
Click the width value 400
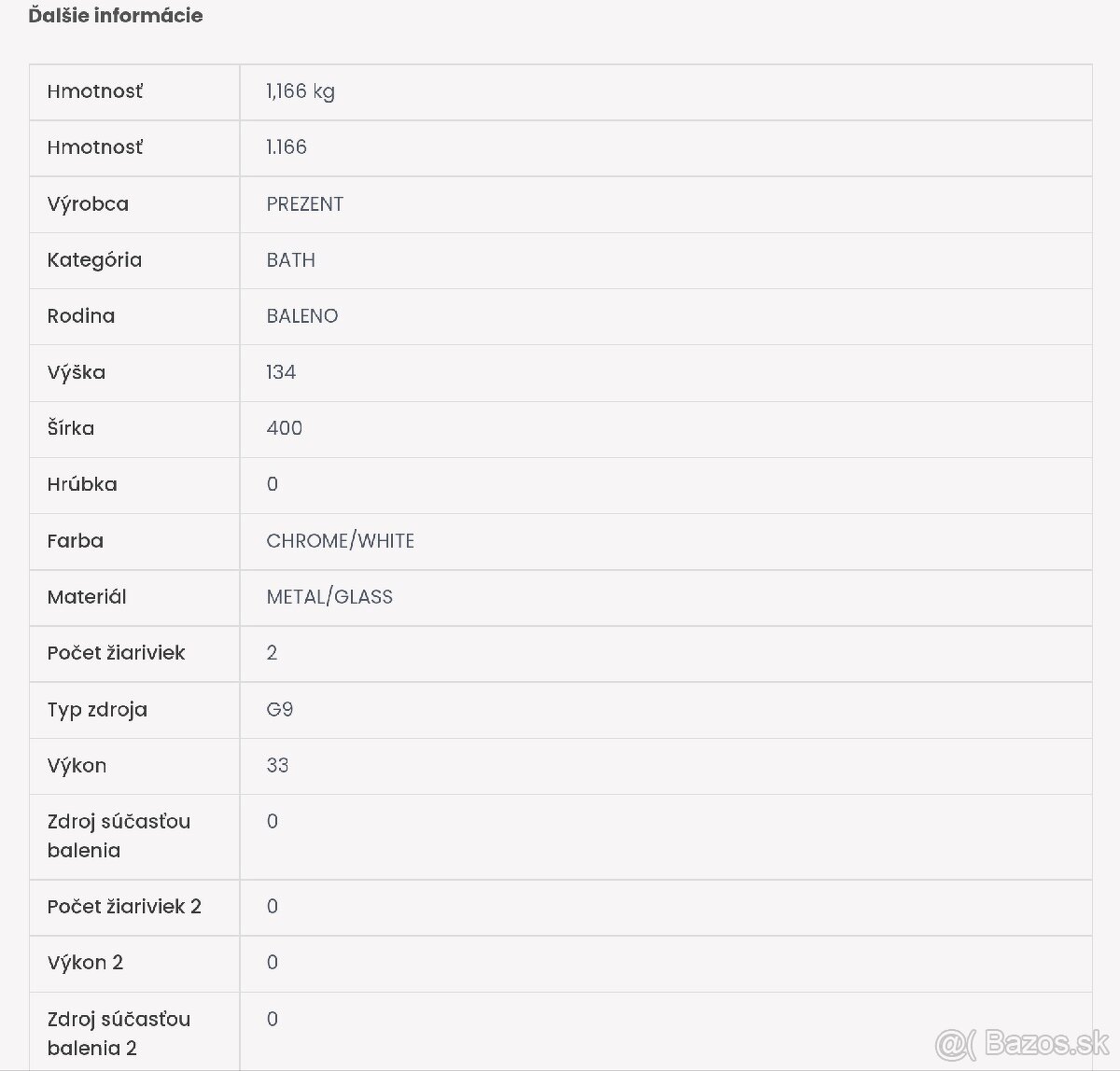pos(284,428)
